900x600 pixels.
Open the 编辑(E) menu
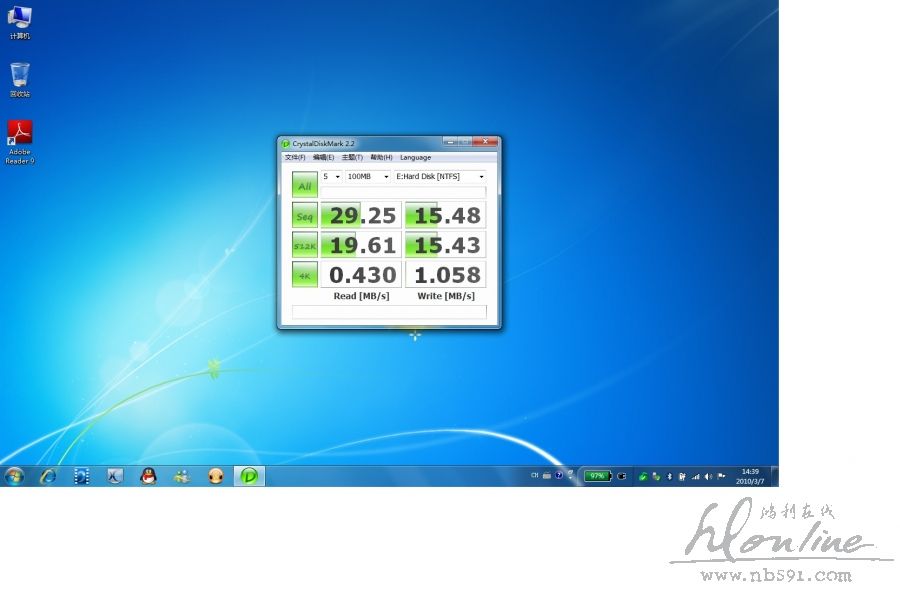[x=323, y=157]
